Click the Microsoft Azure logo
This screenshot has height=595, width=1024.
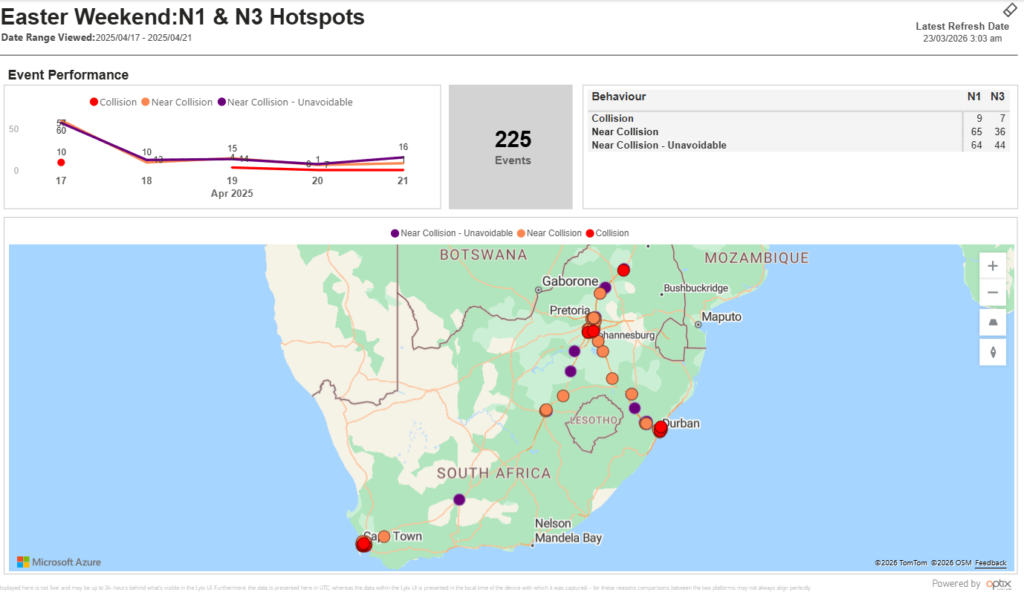coord(59,562)
